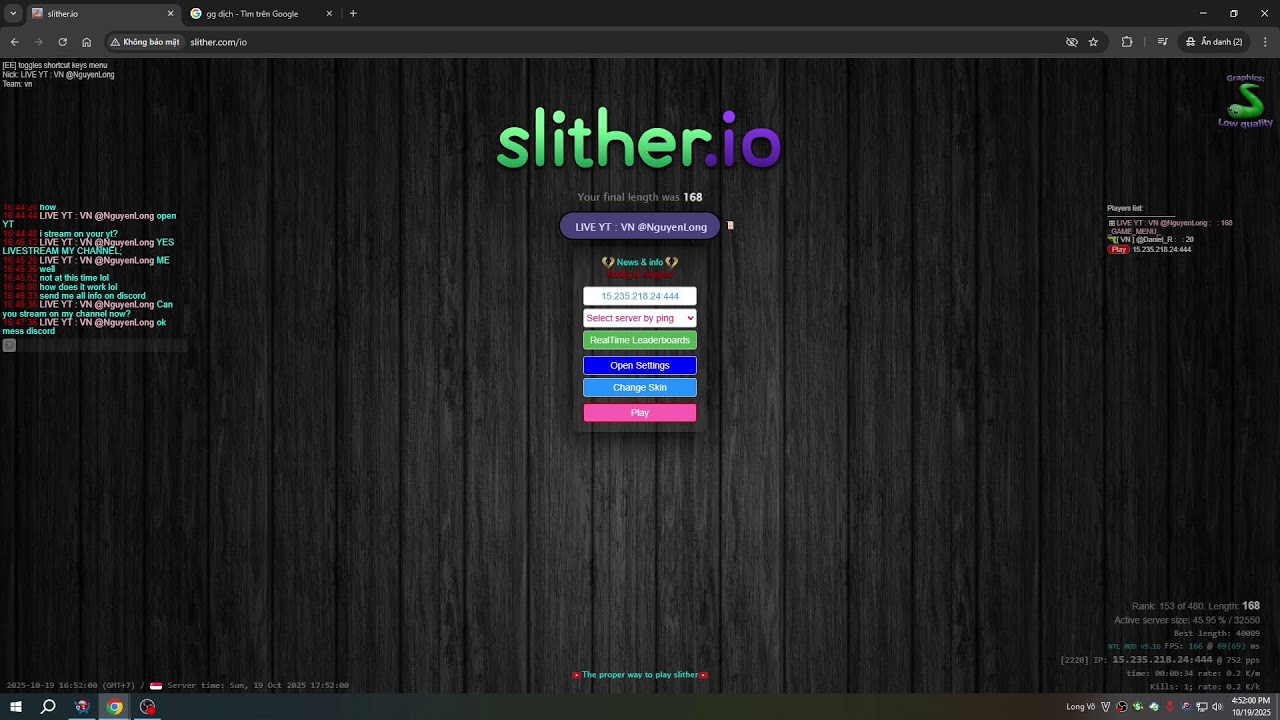Click '[EE] toggles shortcut keys menu' text
This screenshot has width=1280, height=720.
click(55, 65)
